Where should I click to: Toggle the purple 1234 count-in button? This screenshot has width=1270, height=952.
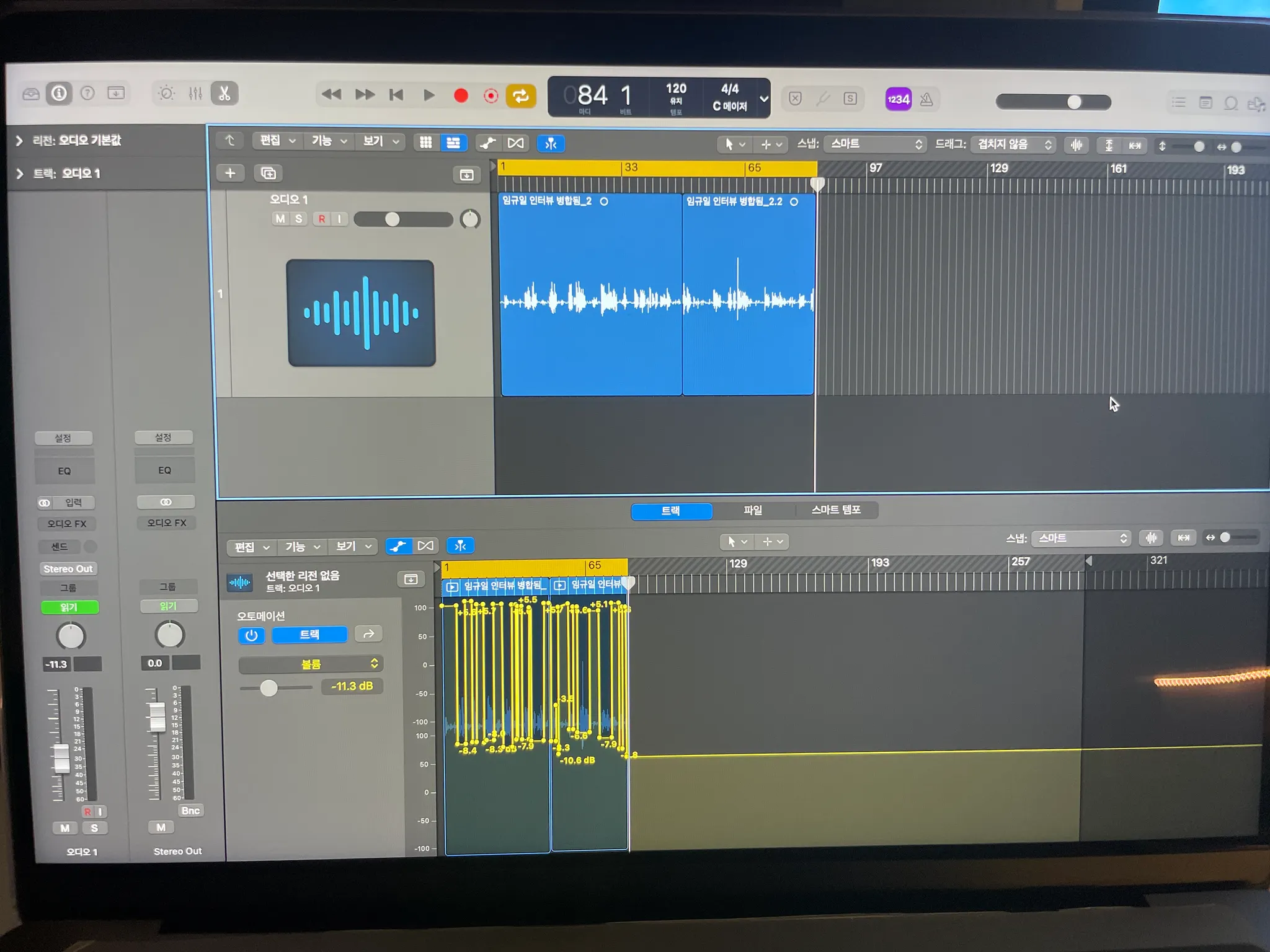pos(897,99)
